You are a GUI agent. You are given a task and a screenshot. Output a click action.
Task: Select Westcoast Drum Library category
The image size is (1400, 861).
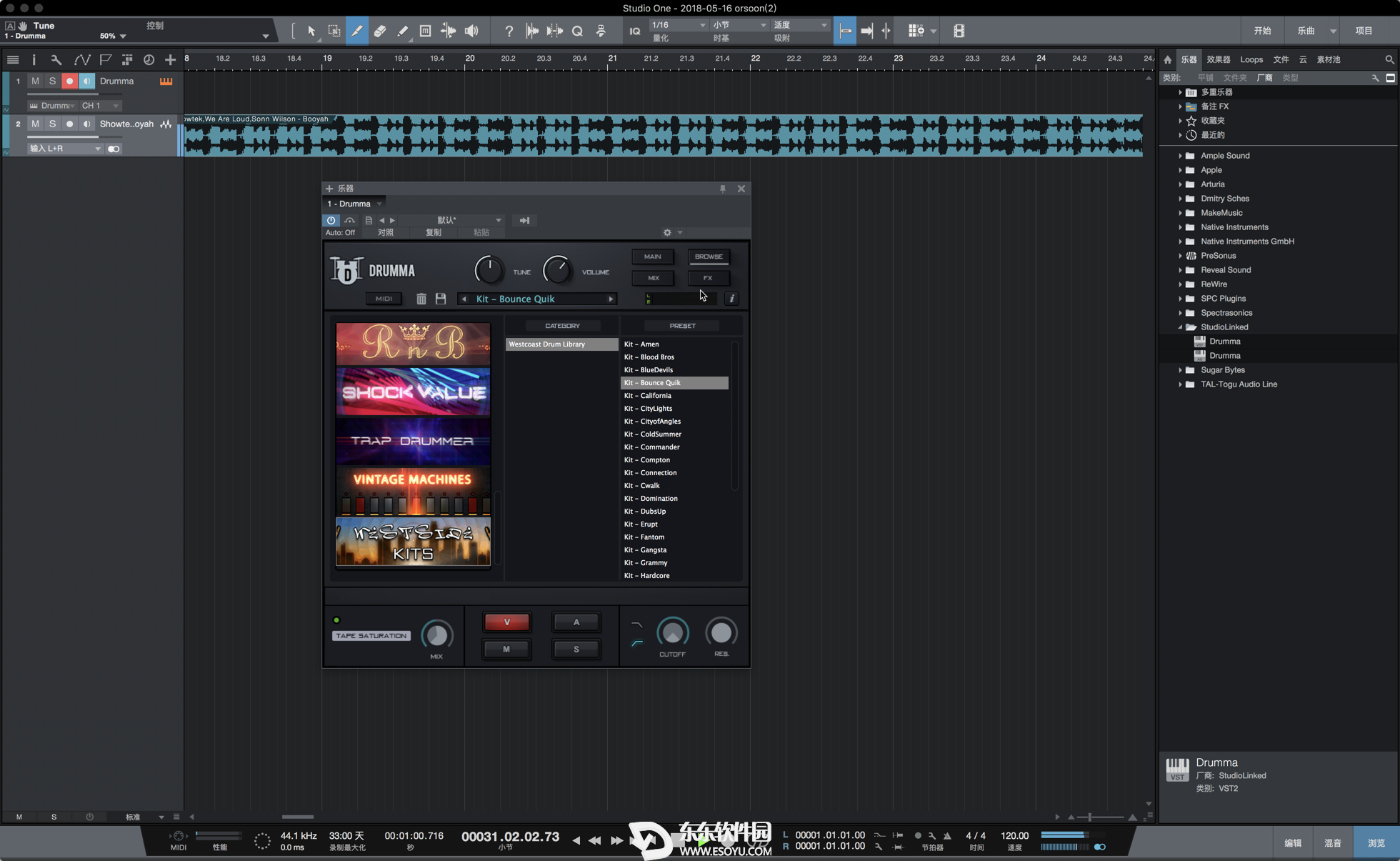click(x=561, y=344)
